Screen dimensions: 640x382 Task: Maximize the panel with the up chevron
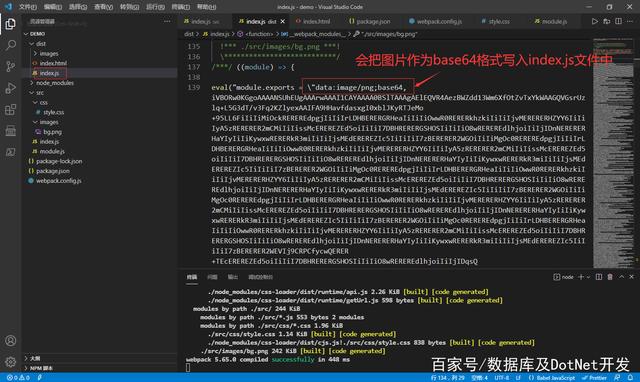click(621, 277)
